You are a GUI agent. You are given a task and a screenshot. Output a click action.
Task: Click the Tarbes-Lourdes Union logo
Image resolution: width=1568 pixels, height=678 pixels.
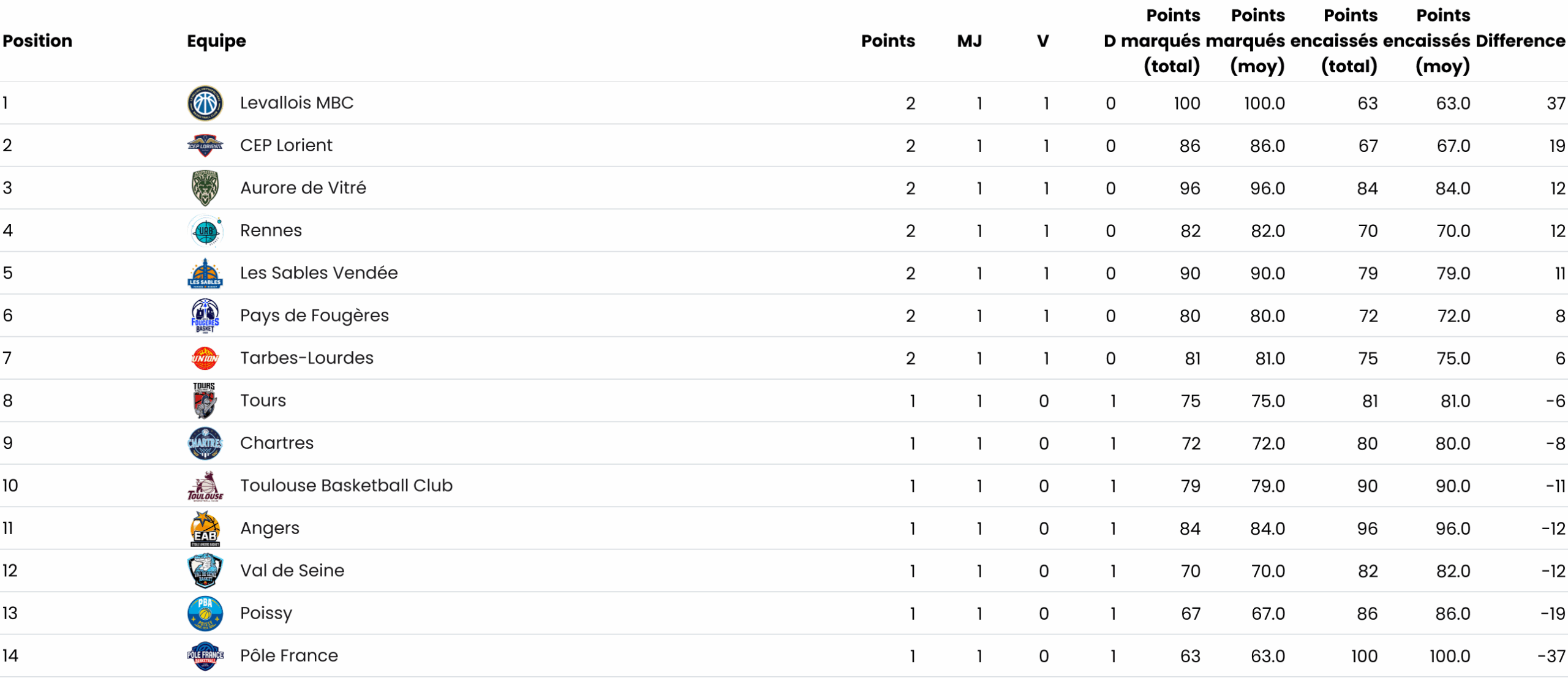click(205, 358)
